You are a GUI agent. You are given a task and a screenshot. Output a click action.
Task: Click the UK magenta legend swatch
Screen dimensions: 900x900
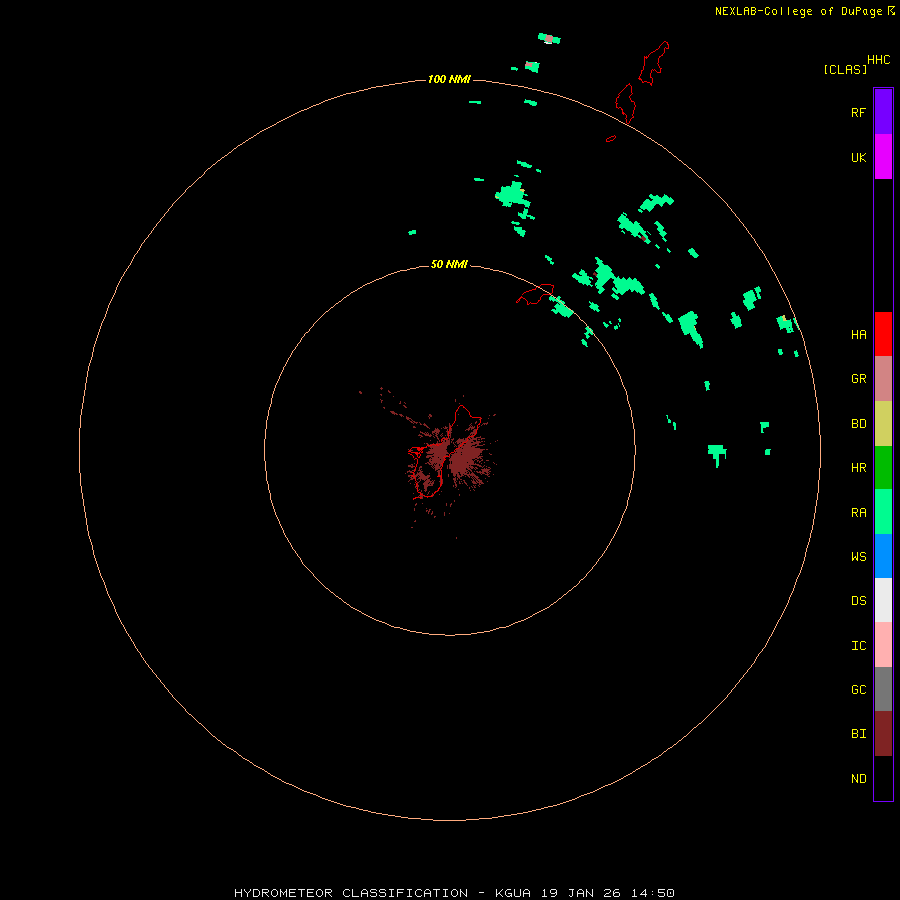(x=883, y=157)
